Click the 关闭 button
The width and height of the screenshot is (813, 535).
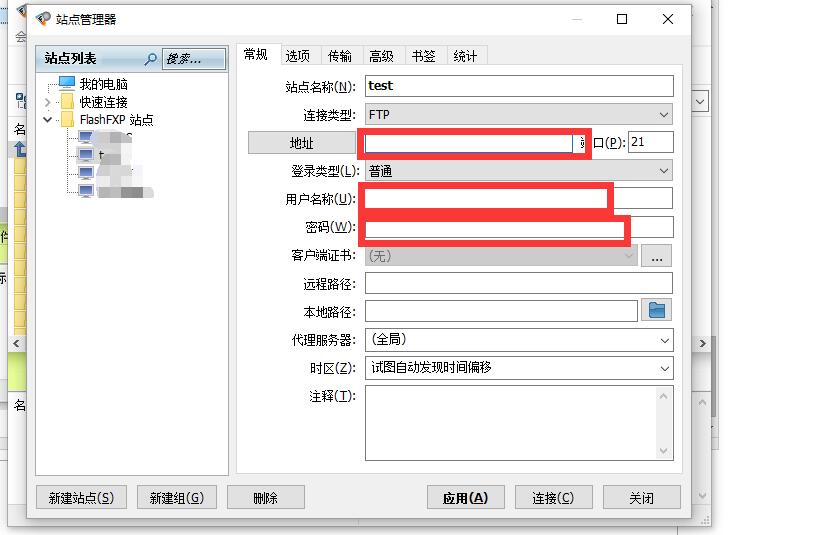(642, 498)
